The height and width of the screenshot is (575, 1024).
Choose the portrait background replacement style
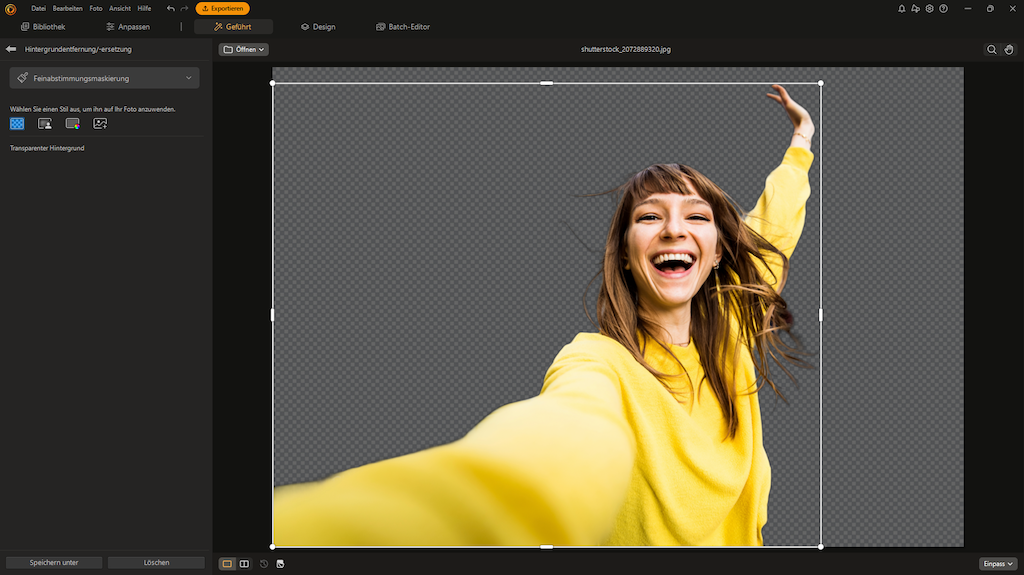(45, 124)
